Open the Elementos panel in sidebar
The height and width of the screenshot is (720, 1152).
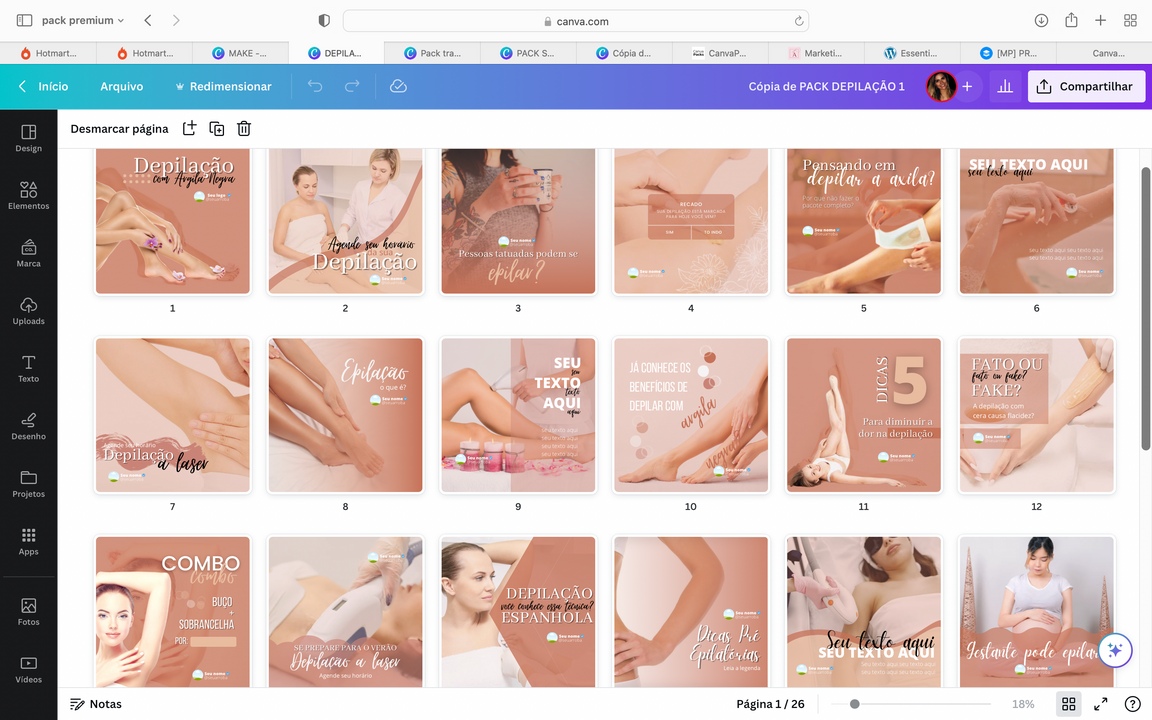tap(28, 194)
